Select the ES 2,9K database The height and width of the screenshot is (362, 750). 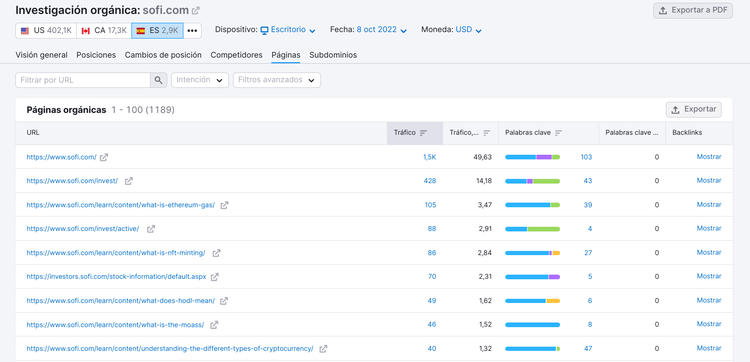coord(157,31)
